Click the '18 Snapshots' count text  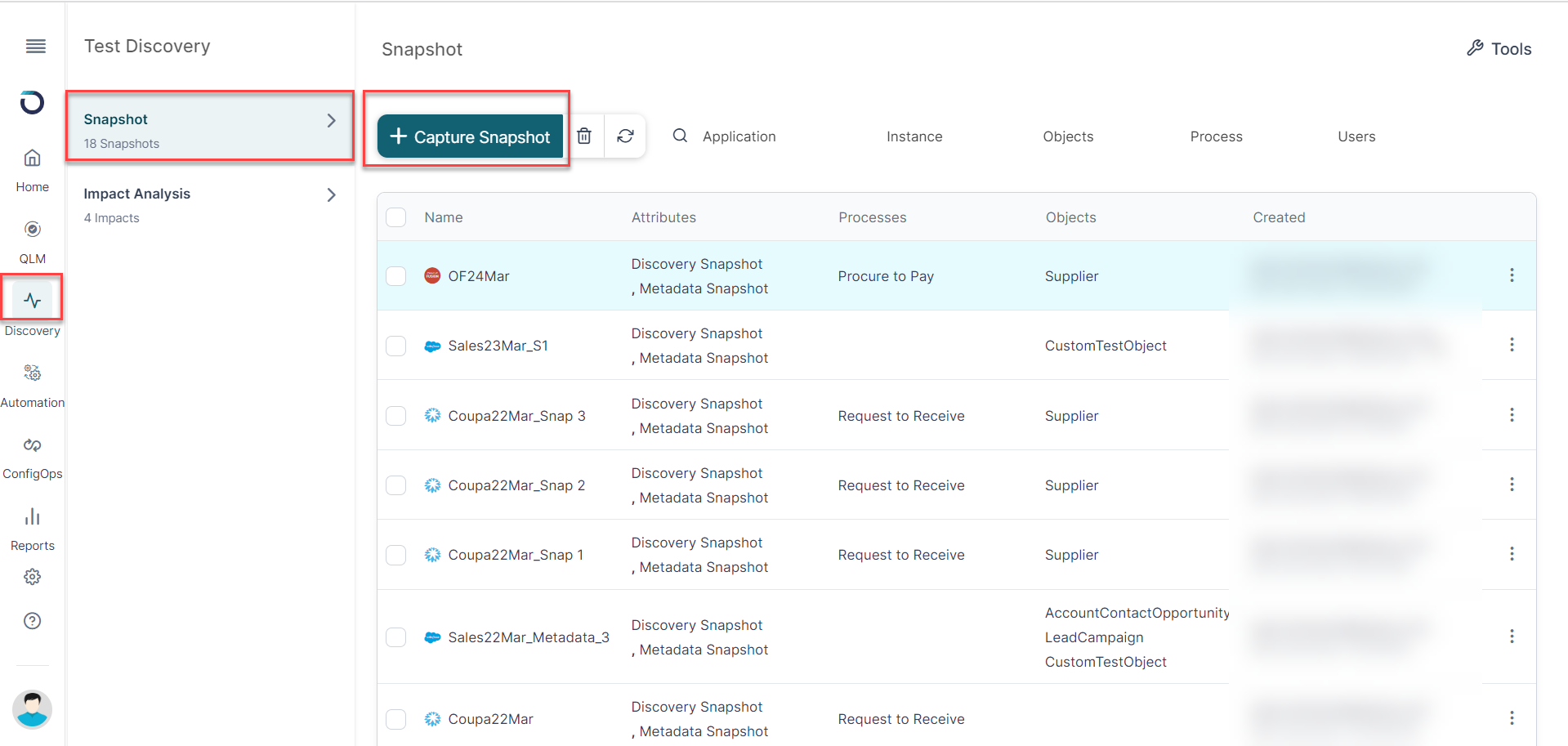coord(122,144)
